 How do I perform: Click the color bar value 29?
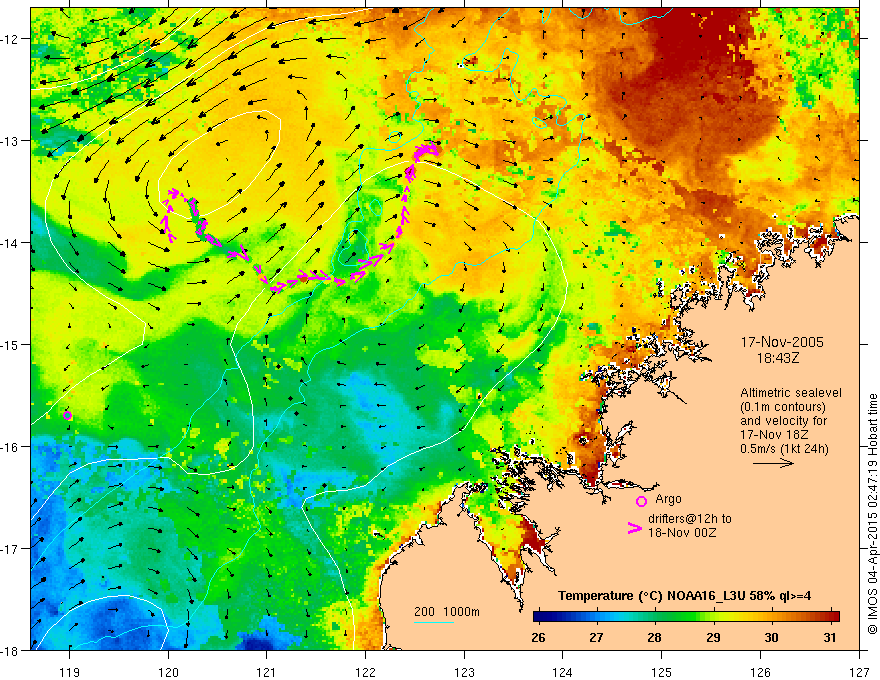pyautogui.click(x=713, y=637)
